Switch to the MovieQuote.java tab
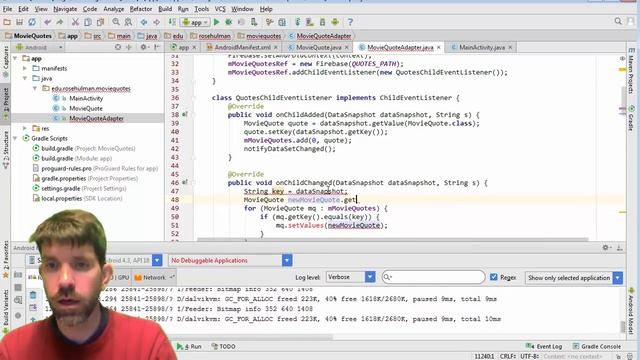The width and height of the screenshot is (640, 360). 319,47
